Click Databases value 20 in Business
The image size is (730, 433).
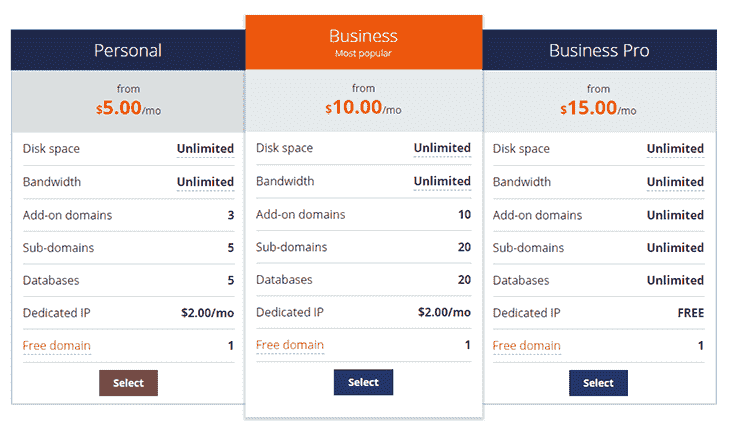point(464,279)
